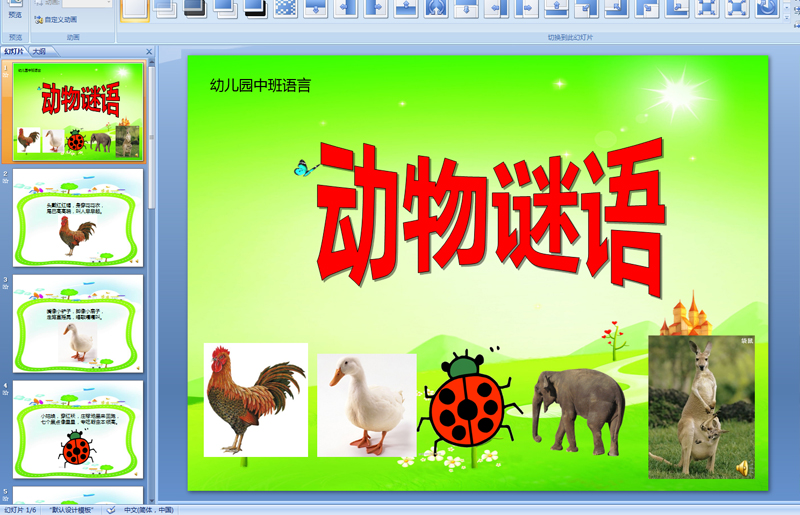Apply the Box In transition with inward arrows
The width and height of the screenshot is (800, 515).
[707, 8]
